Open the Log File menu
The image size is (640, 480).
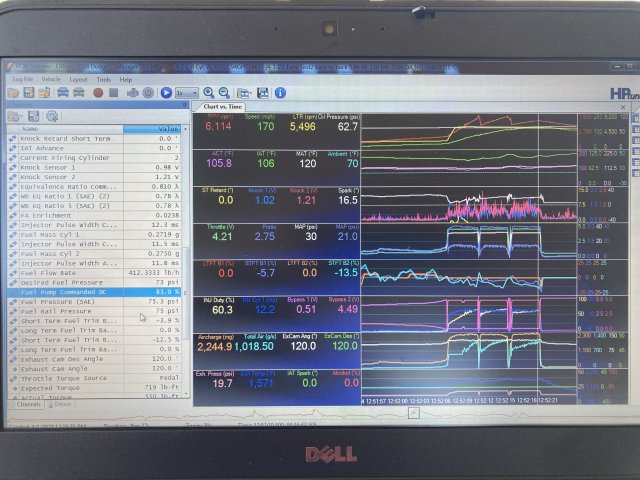pyautogui.click(x=22, y=79)
